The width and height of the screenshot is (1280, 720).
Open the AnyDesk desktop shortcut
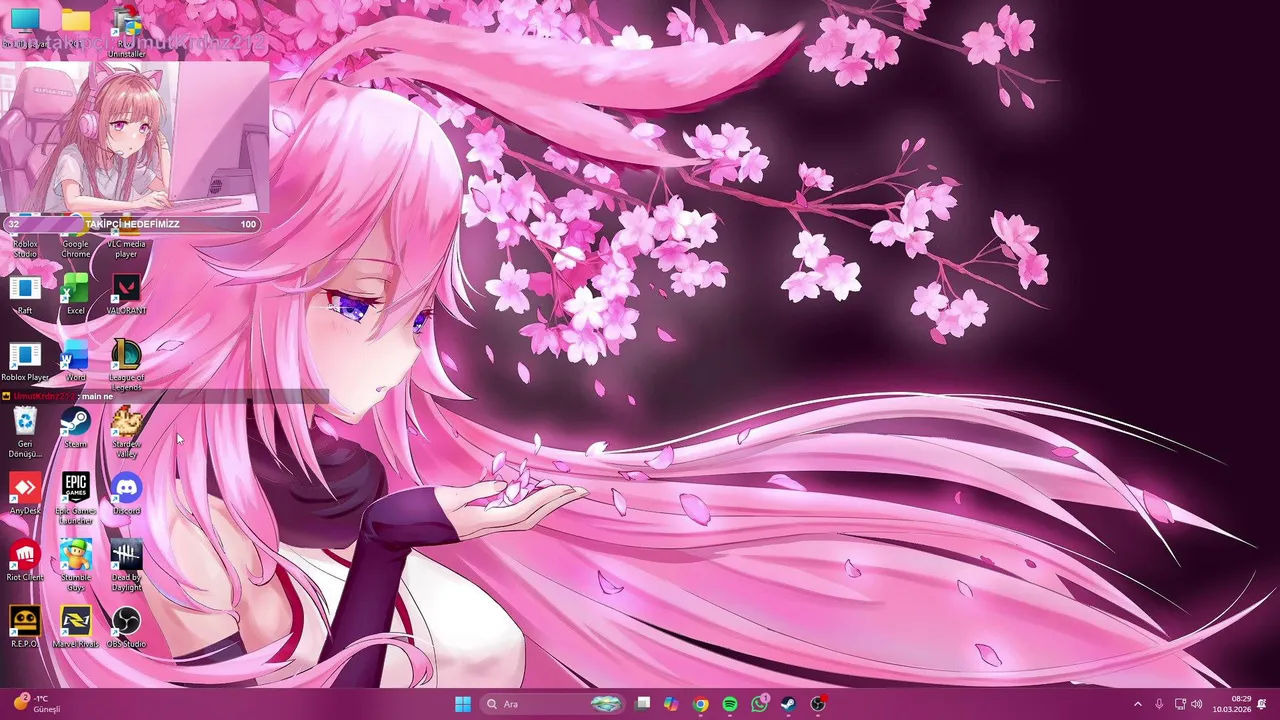click(x=25, y=495)
